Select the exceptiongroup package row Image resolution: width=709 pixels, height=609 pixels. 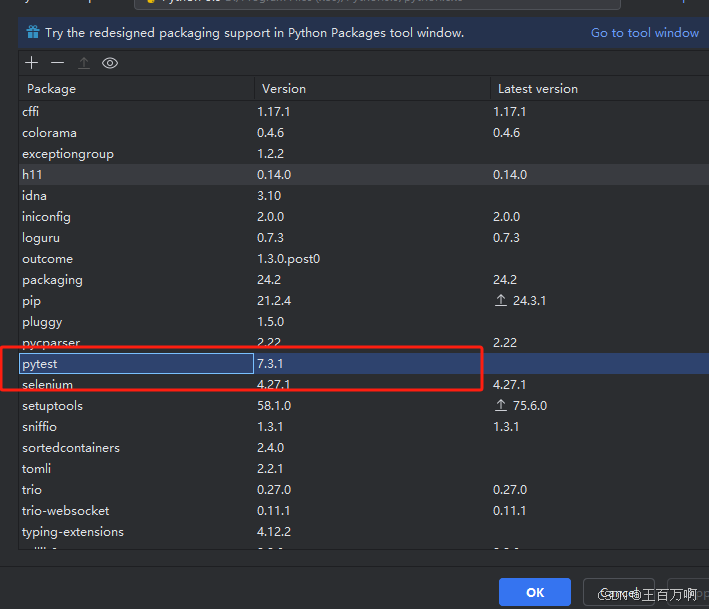pos(364,154)
